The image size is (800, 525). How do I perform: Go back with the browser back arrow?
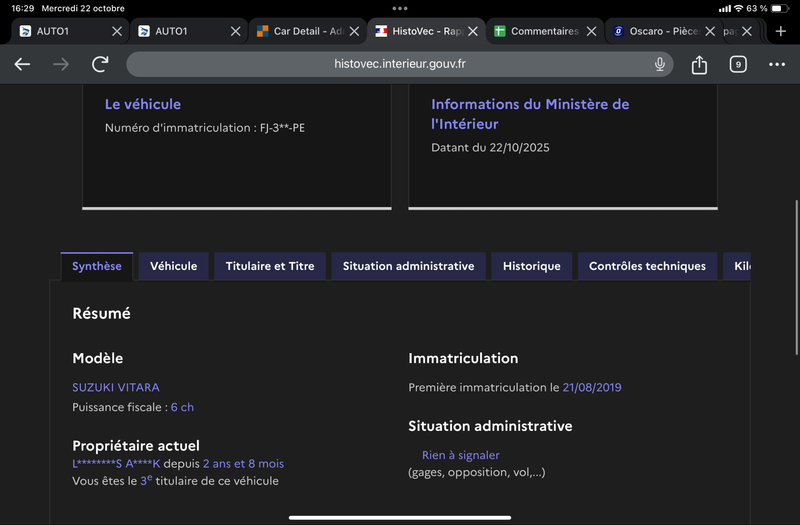point(22,64)
